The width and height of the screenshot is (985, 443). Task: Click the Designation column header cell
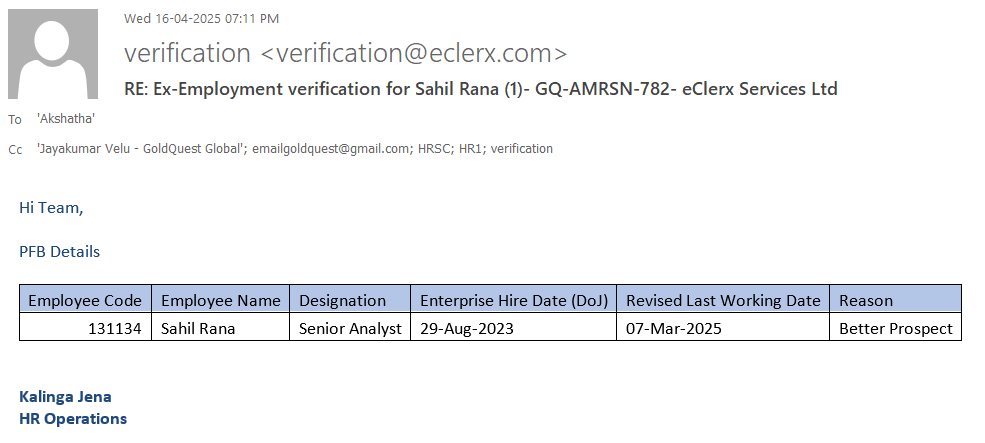click(x=343, y=300)
